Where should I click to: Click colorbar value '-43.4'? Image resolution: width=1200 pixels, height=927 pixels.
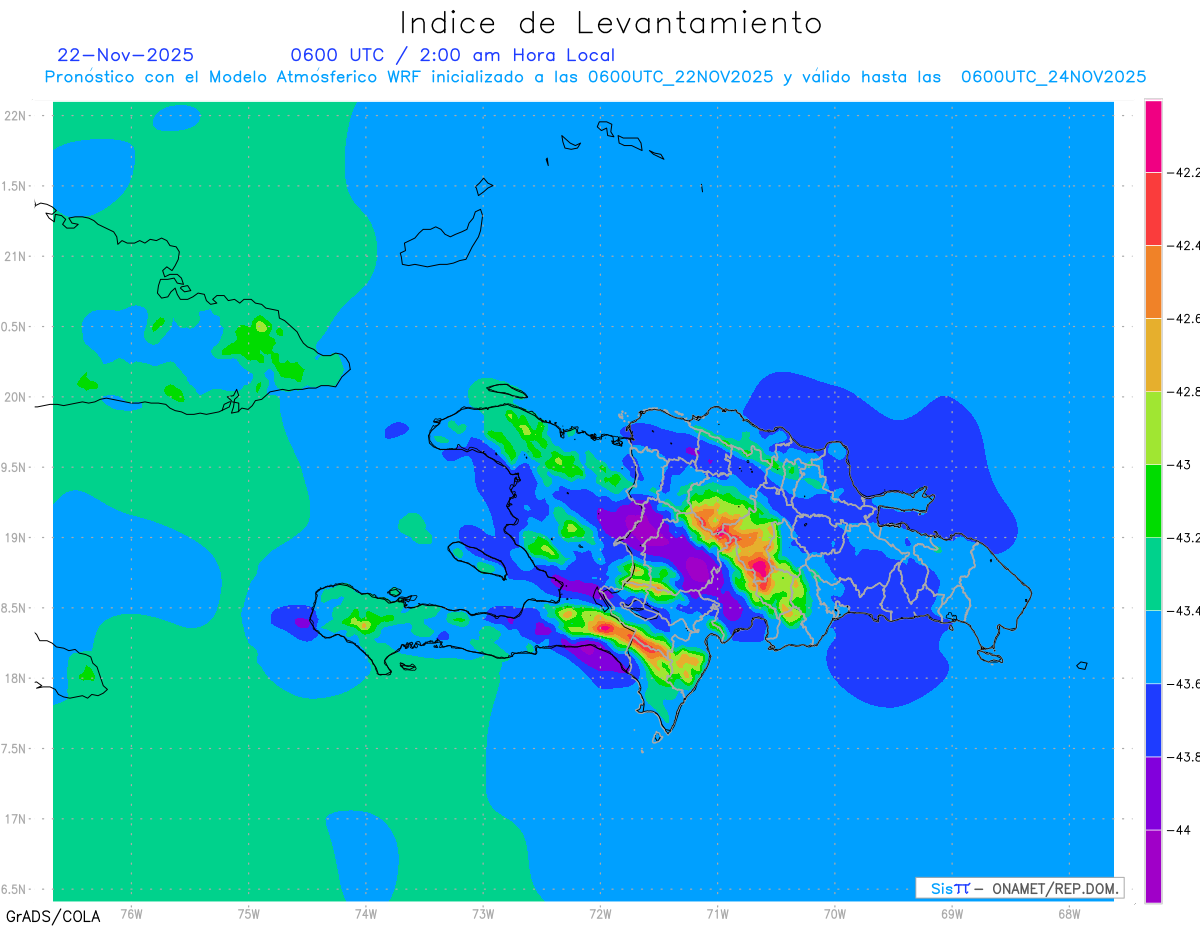tap(1186, 610)
